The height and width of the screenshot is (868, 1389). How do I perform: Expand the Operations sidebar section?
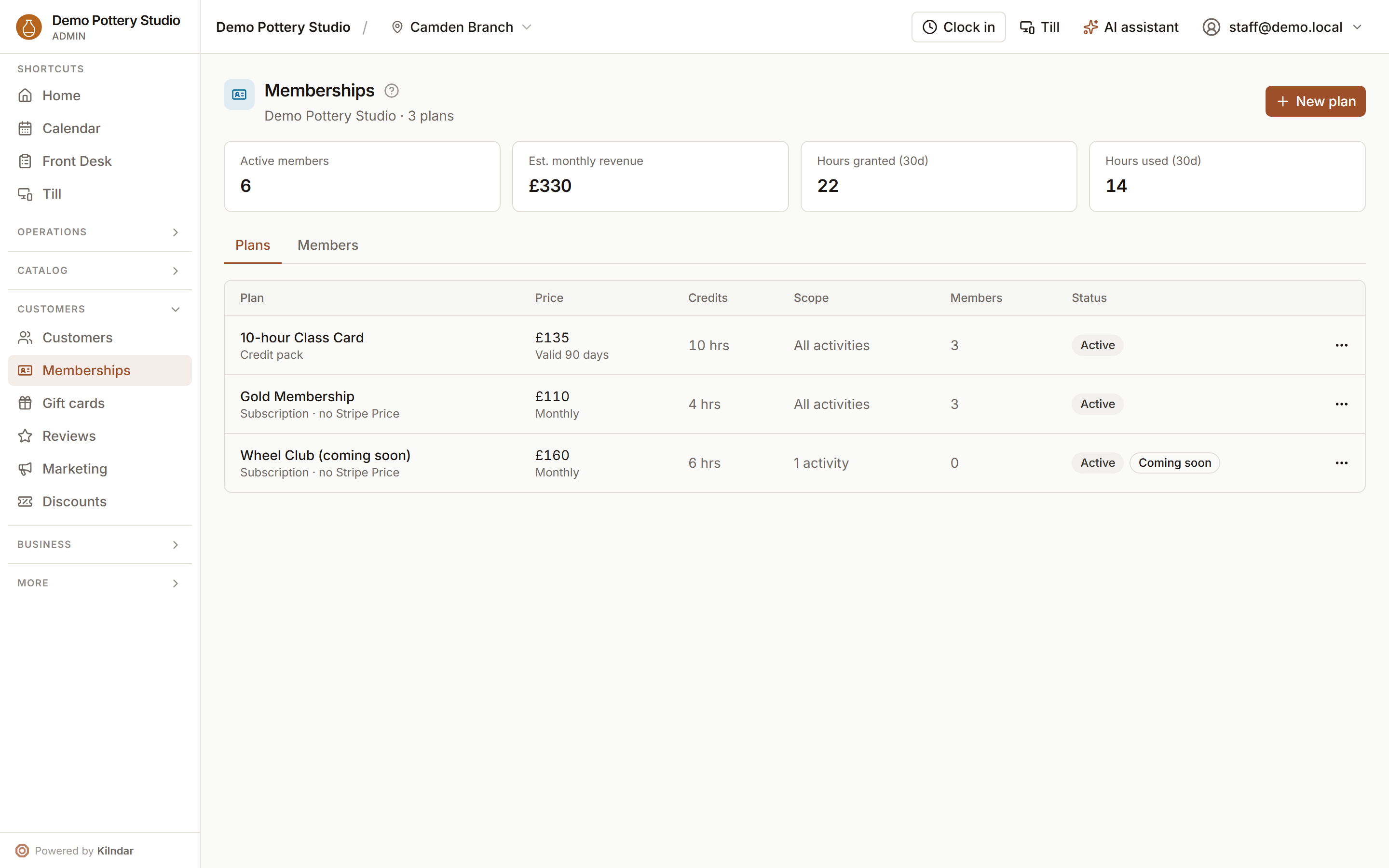click(x=99, y=232)
